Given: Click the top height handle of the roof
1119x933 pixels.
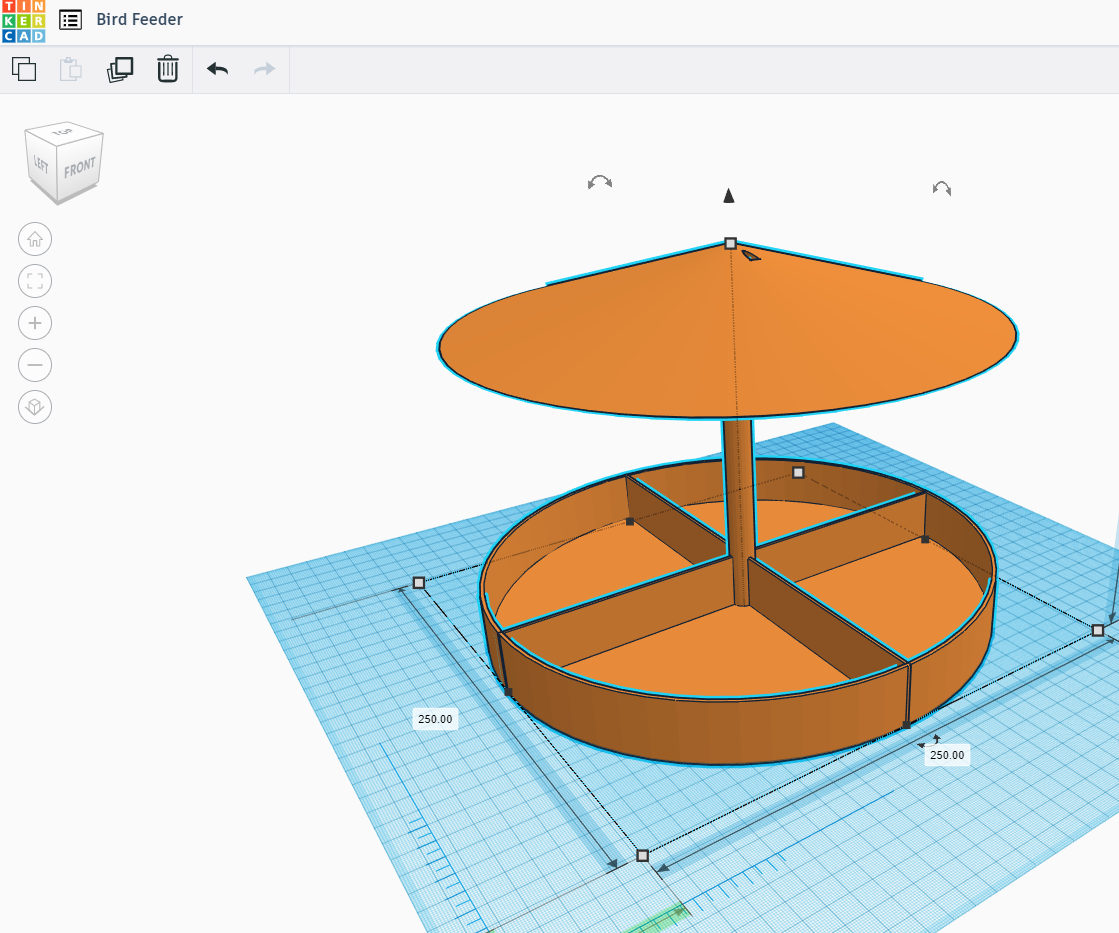Looking at the screenshot, I should [729, 243].
